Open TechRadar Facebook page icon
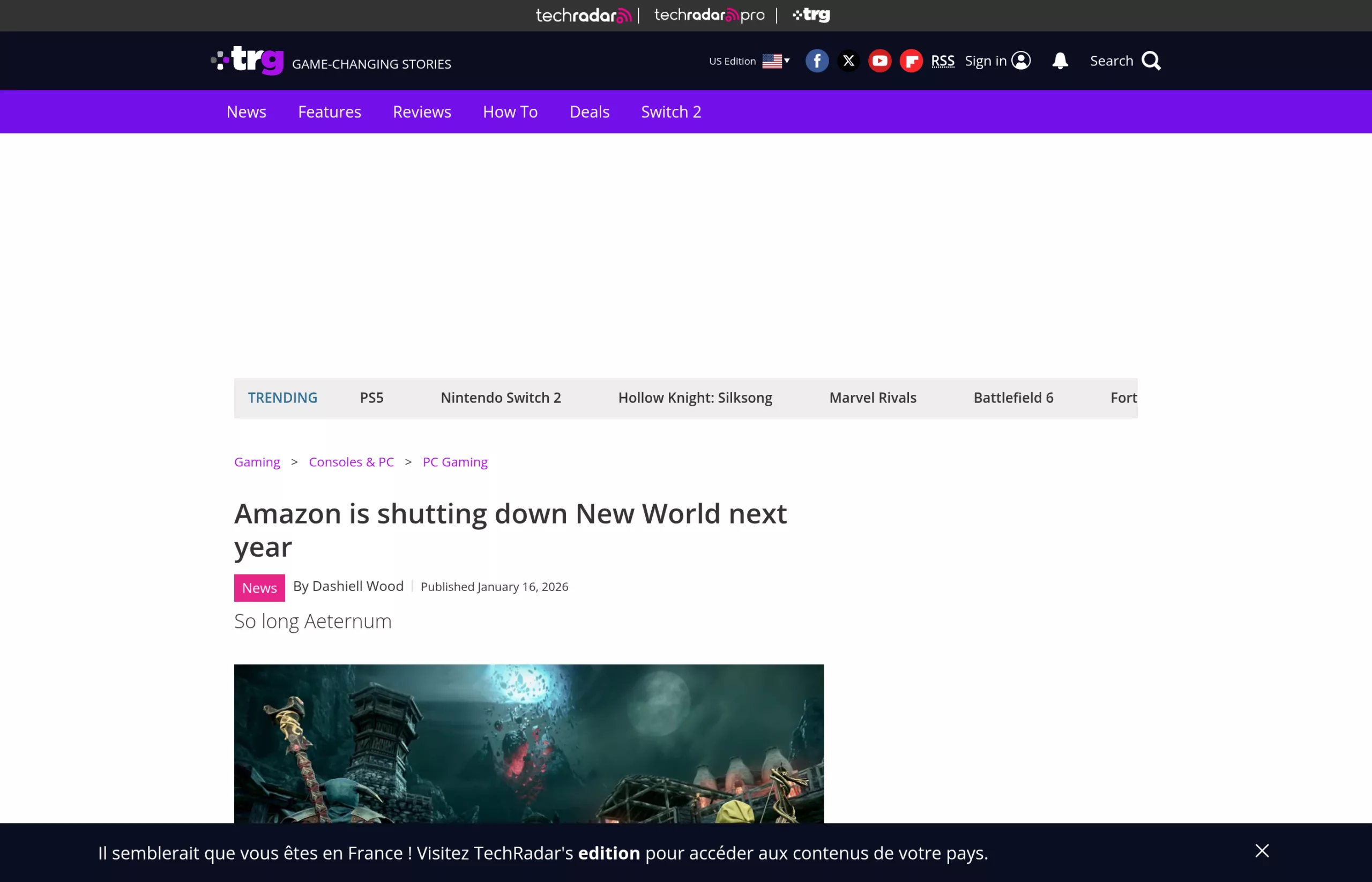This screenshot has height=882, width=1372. 817,61
